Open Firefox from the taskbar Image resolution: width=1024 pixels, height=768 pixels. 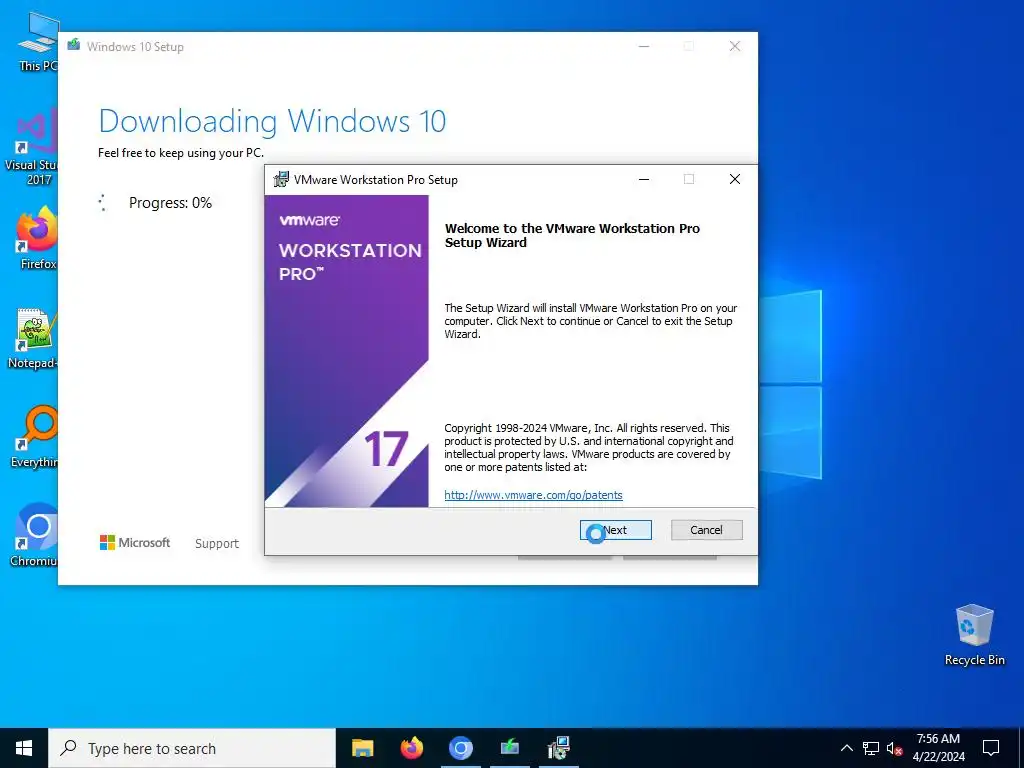(411, 748)
